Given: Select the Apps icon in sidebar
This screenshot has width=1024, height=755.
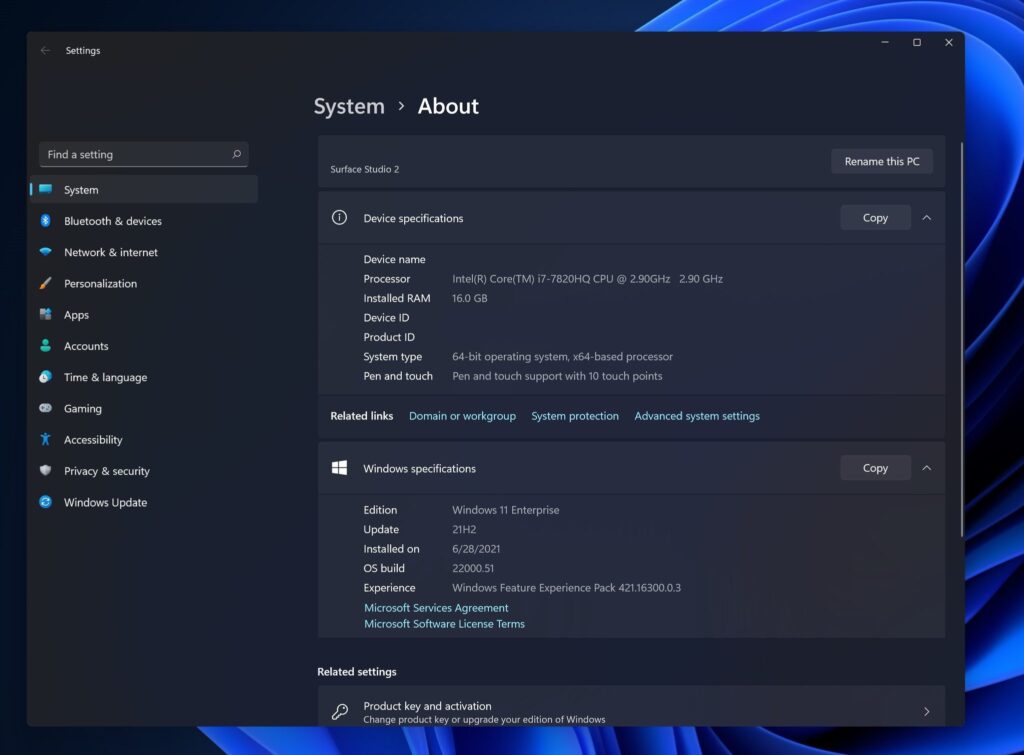Looking at the screenshot, I should tap(47, 314).
